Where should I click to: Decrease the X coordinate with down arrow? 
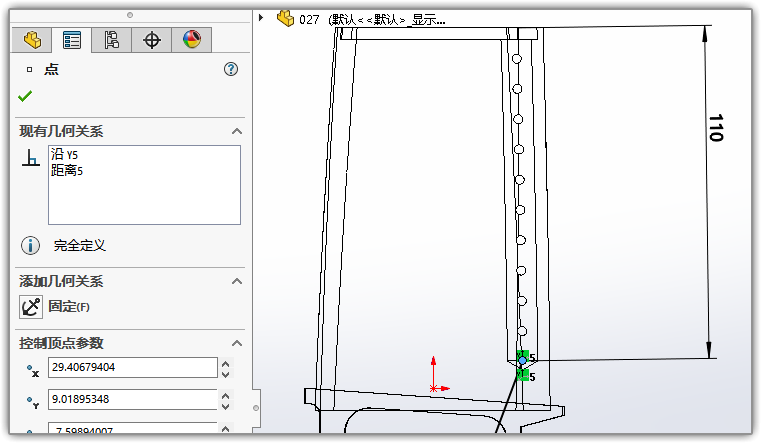[x=226, y=374]
